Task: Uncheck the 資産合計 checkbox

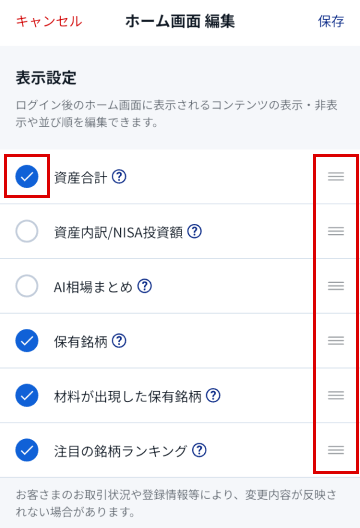Action: click(x=27, y=176)
